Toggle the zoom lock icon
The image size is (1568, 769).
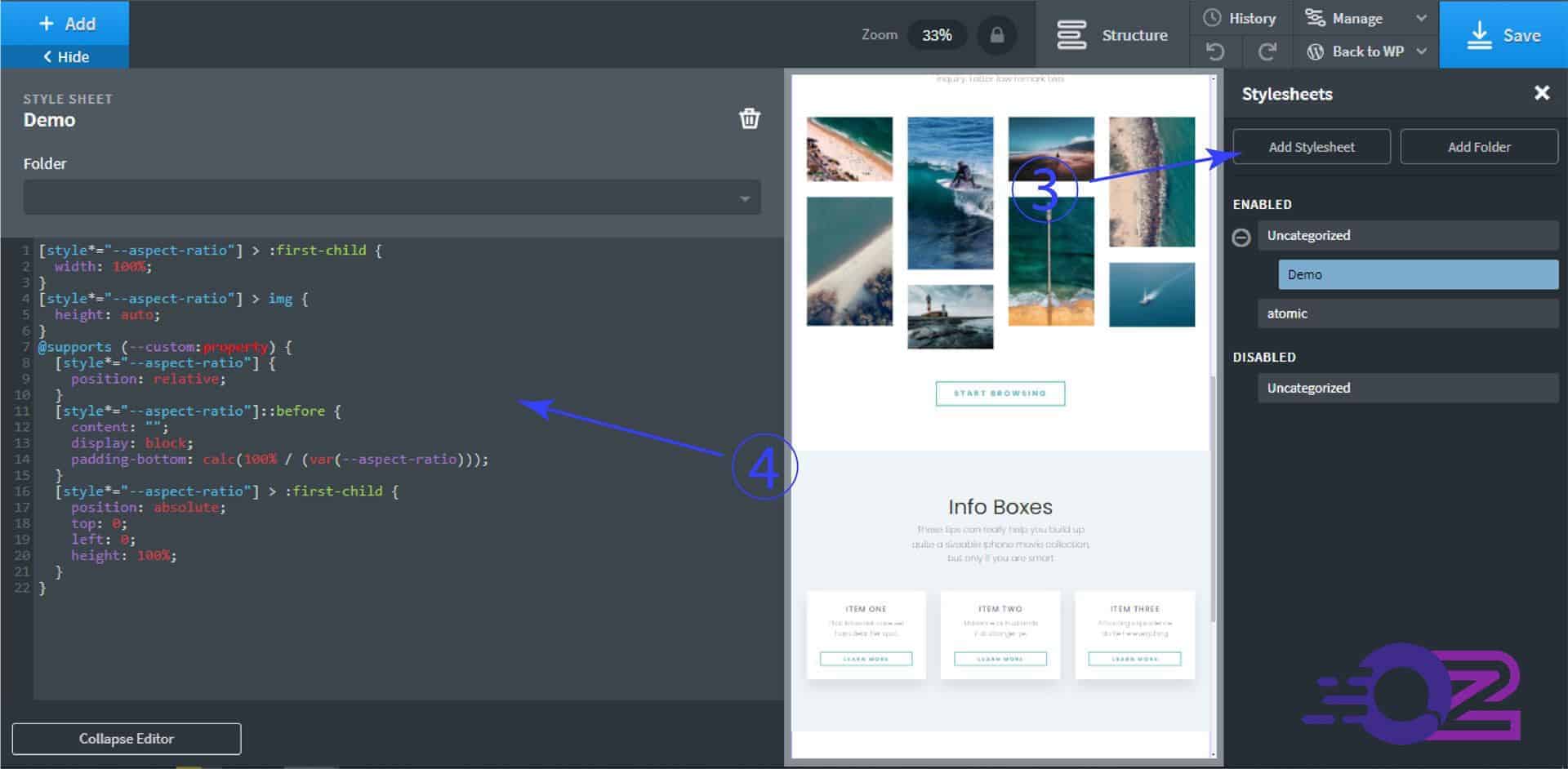pos(996,35)
